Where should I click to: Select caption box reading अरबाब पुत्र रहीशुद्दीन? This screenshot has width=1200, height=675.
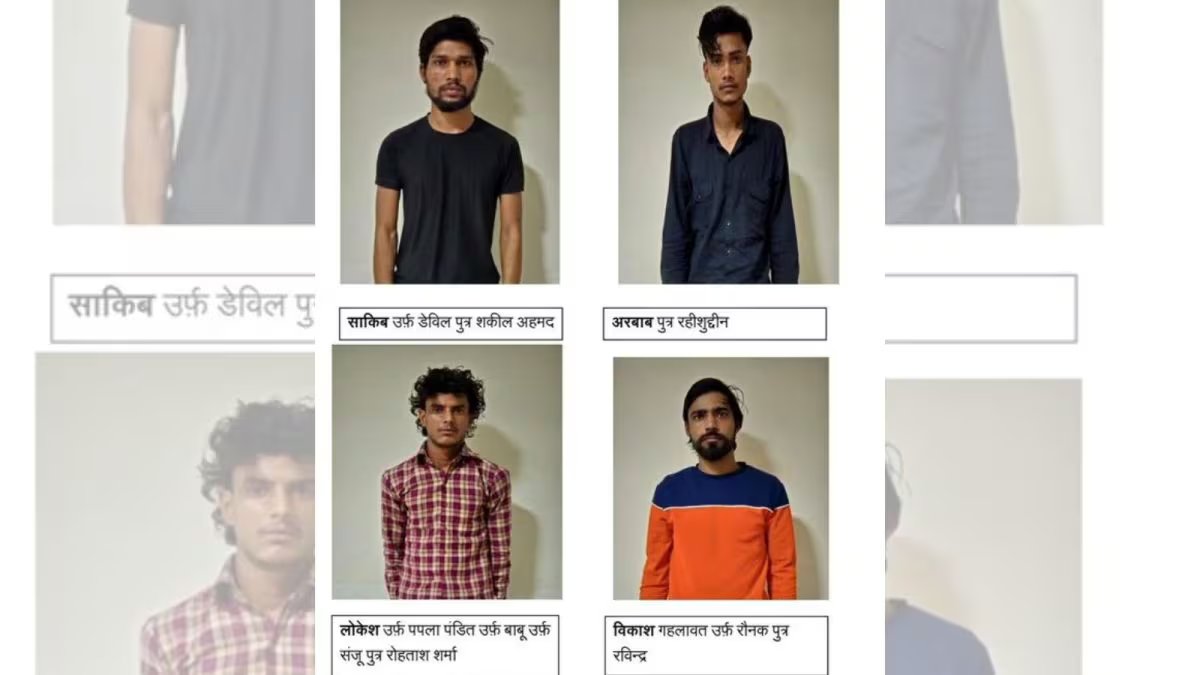[x=715, y=323]
